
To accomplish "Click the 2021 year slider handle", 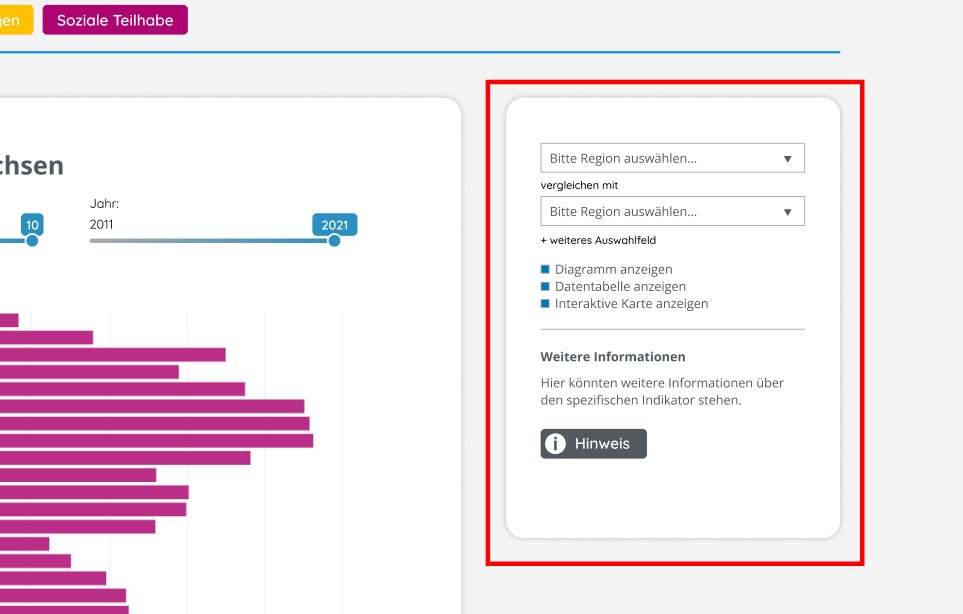I will 334,241.
